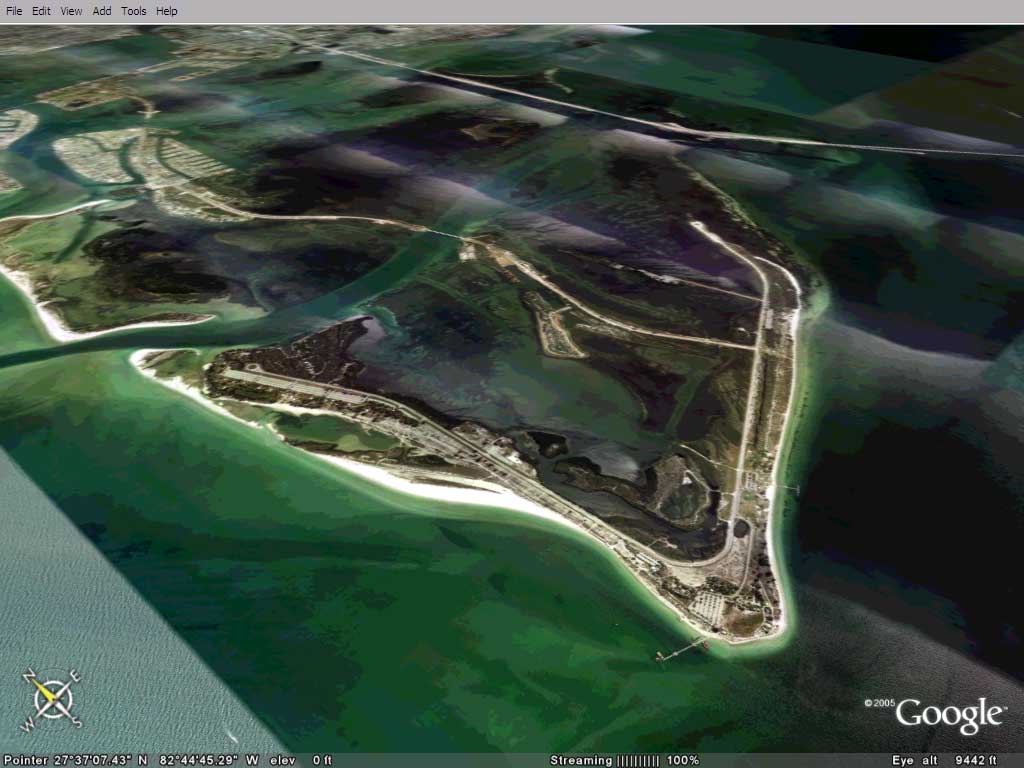Image resolution: width=1024 pixels, height=768 pixels.
Task: Expand the View menu
Action: (x=71, y=11)
